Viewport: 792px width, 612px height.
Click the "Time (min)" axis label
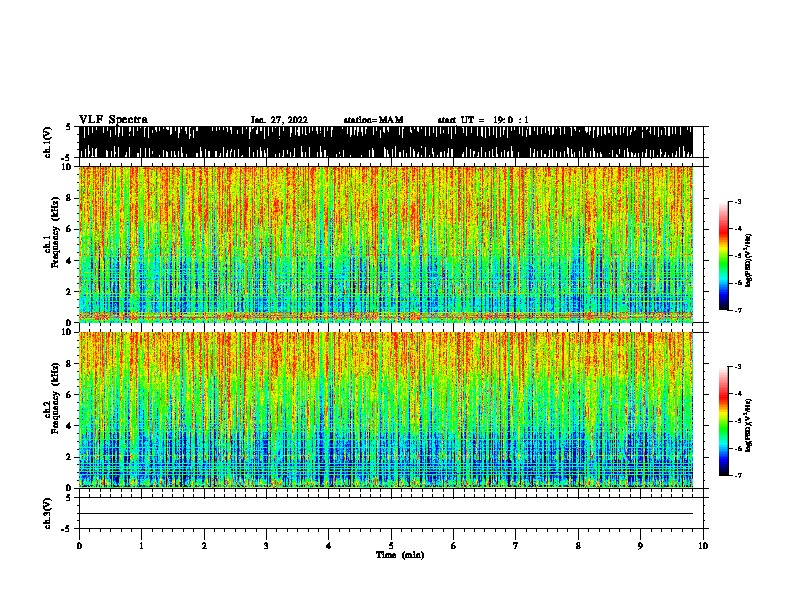coord(400,555)
